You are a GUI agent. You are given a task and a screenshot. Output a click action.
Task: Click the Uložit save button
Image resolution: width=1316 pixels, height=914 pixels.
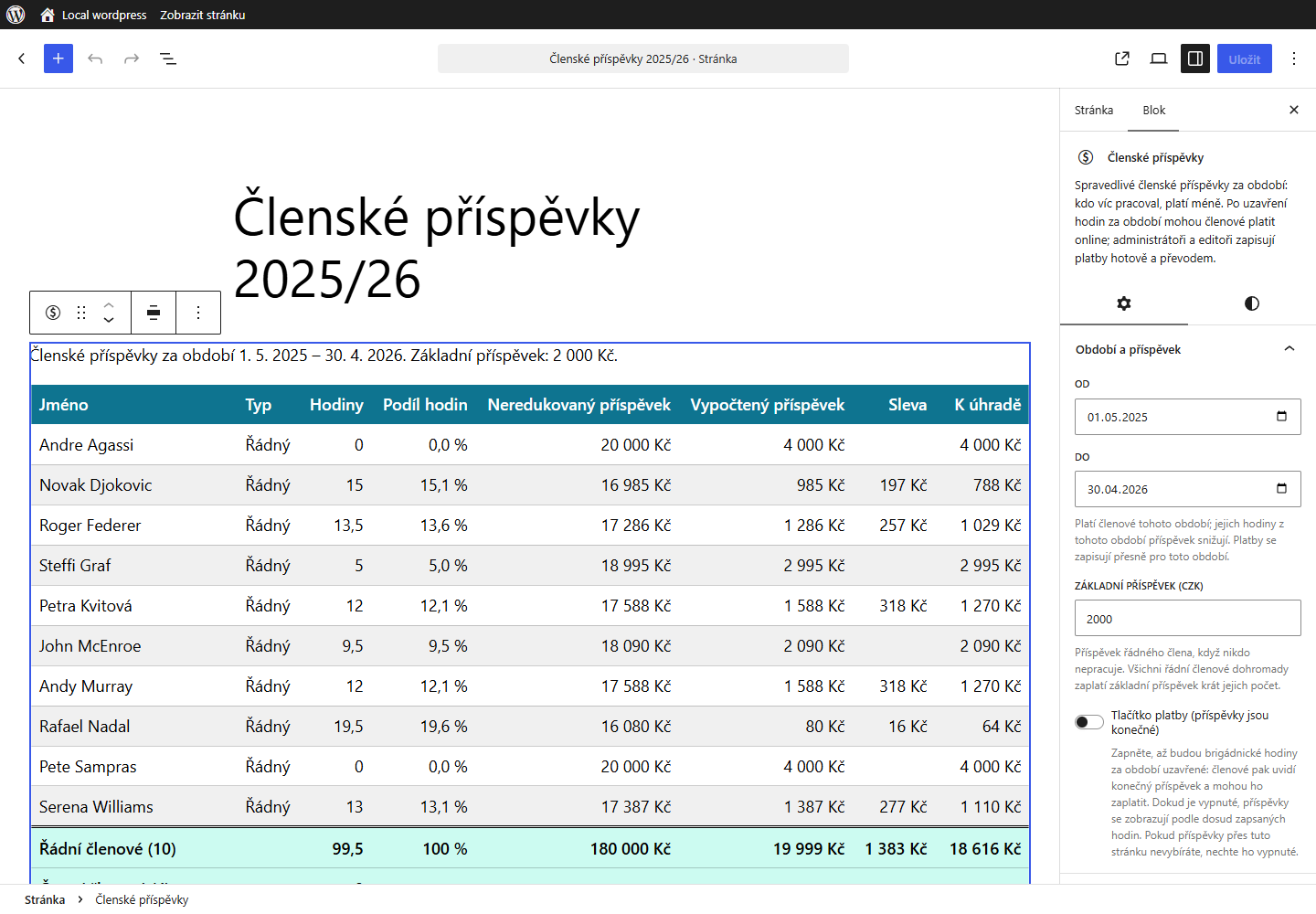coord(1245,58)
